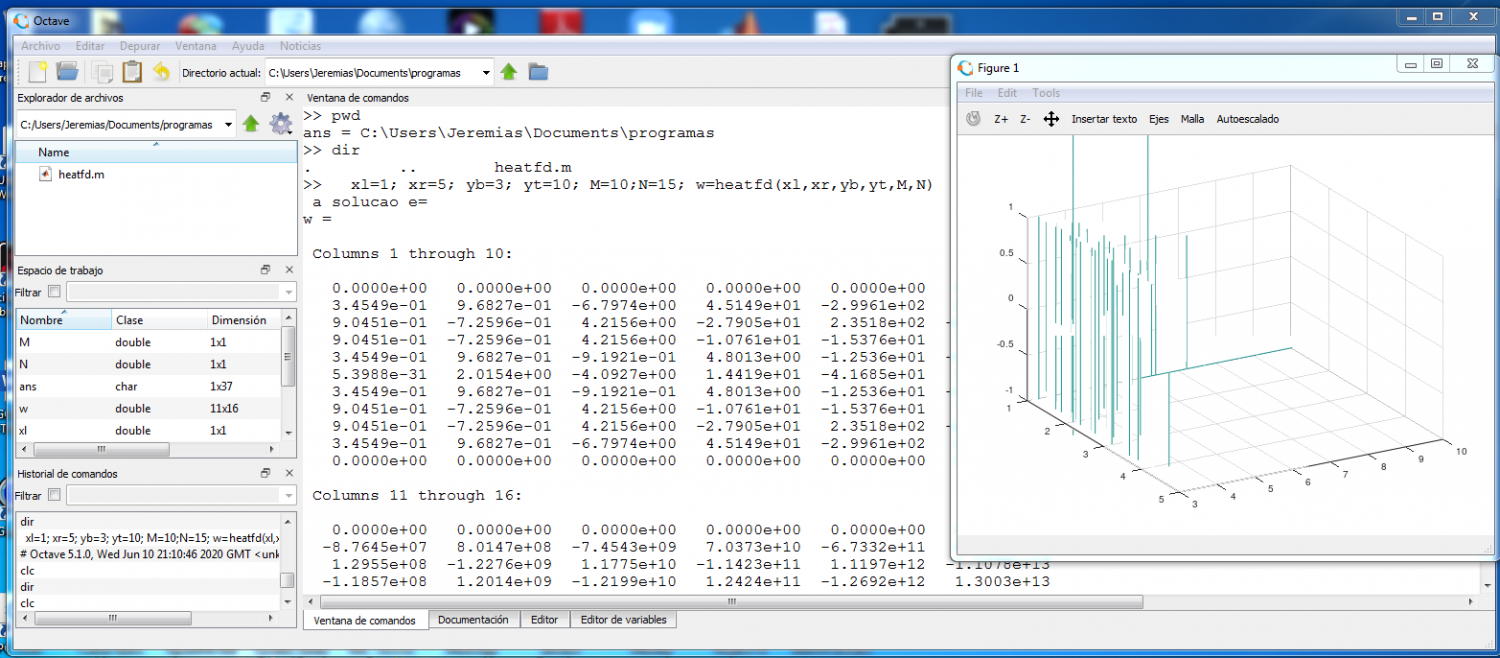Click Autoescalado in the figure toolbar
This screenshot has height=658, width=1500.
[1247, 119]
